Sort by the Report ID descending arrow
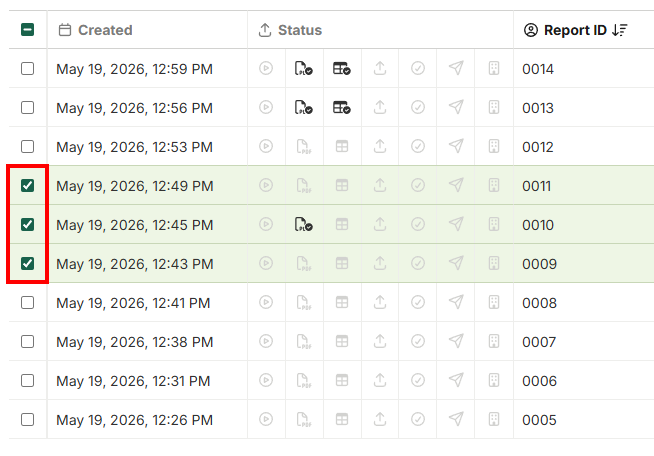Image resolution: width=654 pixels, height=456 pixels. (619, 30)
